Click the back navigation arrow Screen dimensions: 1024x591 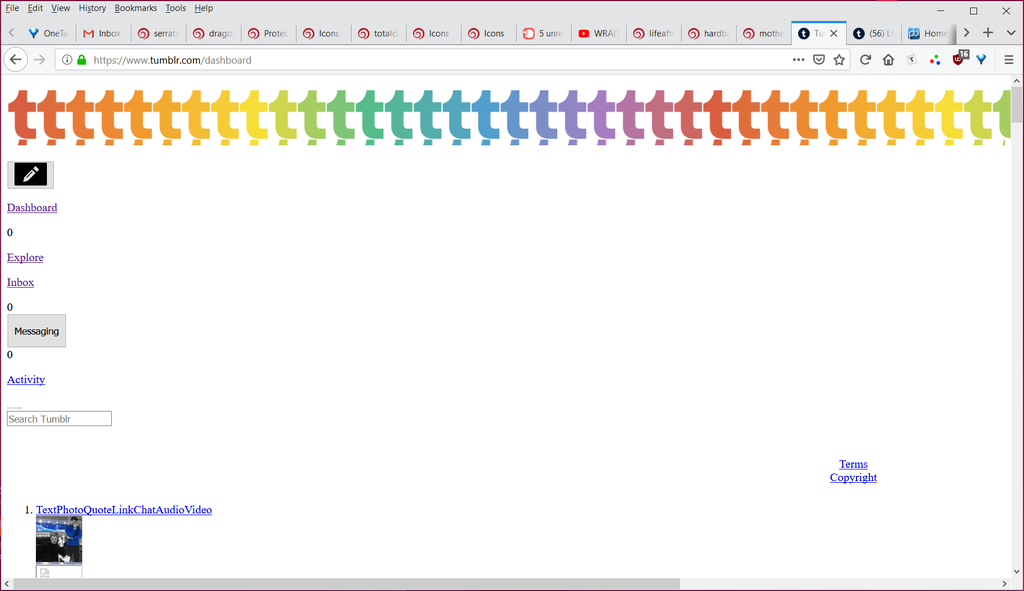point(16,59)
